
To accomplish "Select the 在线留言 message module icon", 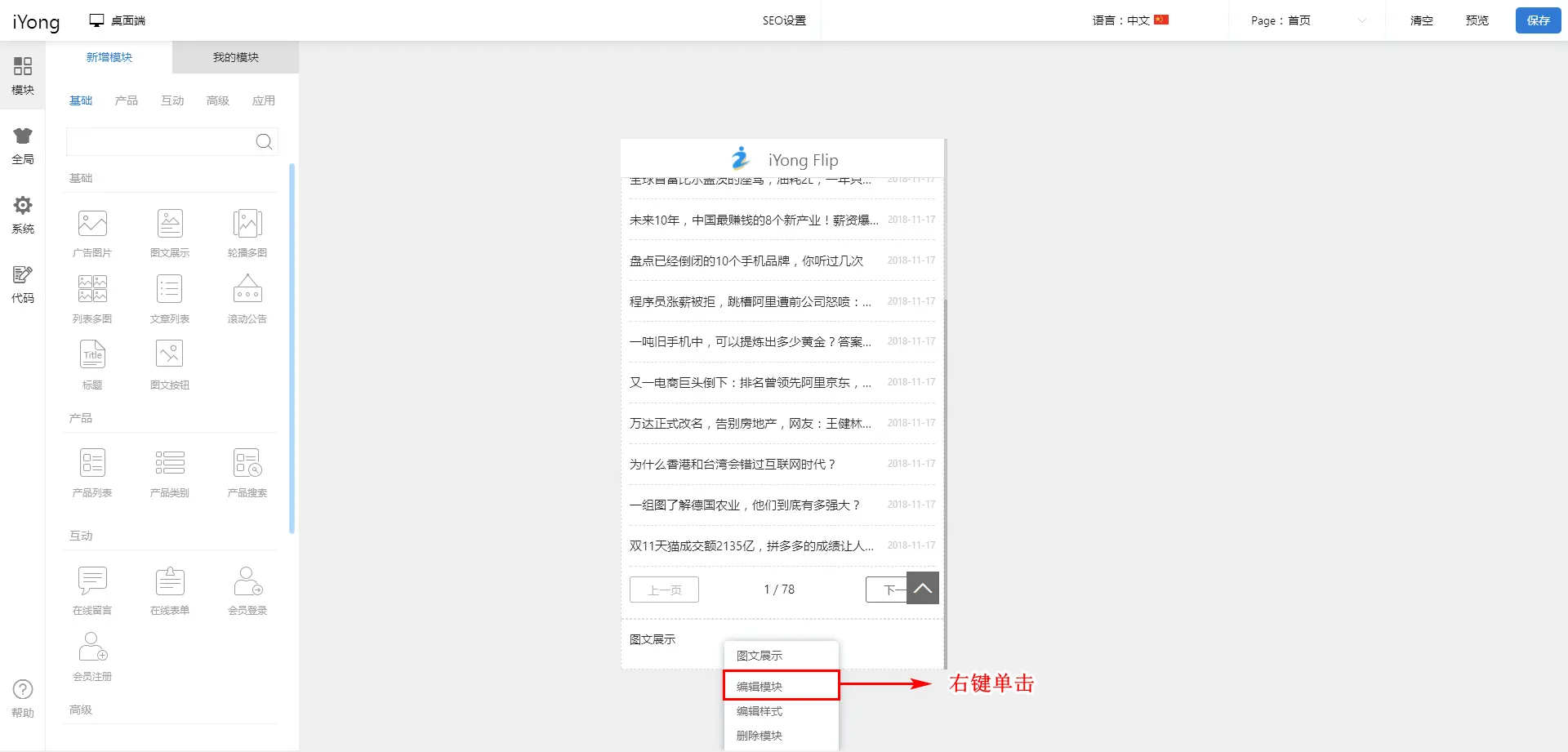I will click(x=92, y=581).
